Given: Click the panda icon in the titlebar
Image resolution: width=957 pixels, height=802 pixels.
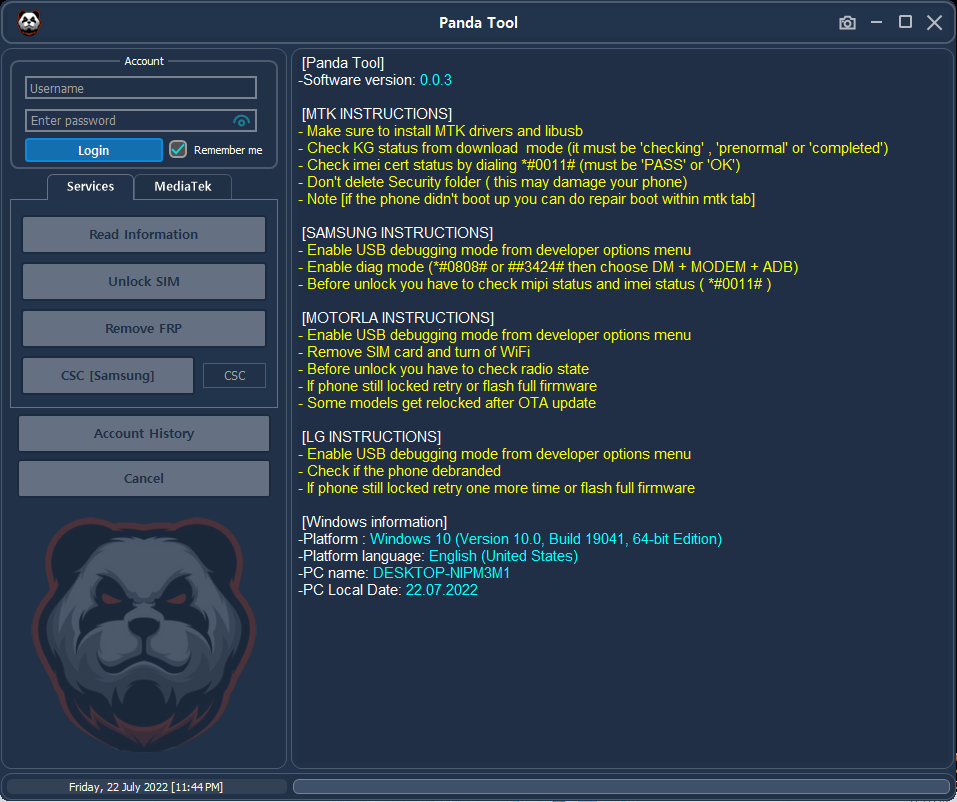Looking at the screenshot, I should click(29, 23).
